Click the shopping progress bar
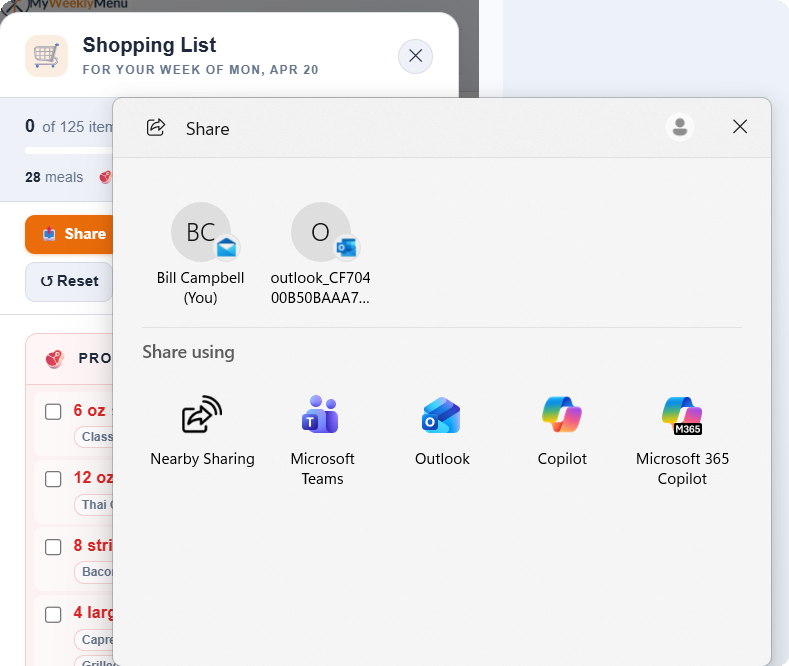The height and width of the screenshot is (666, 789). [x=70, y=151]
